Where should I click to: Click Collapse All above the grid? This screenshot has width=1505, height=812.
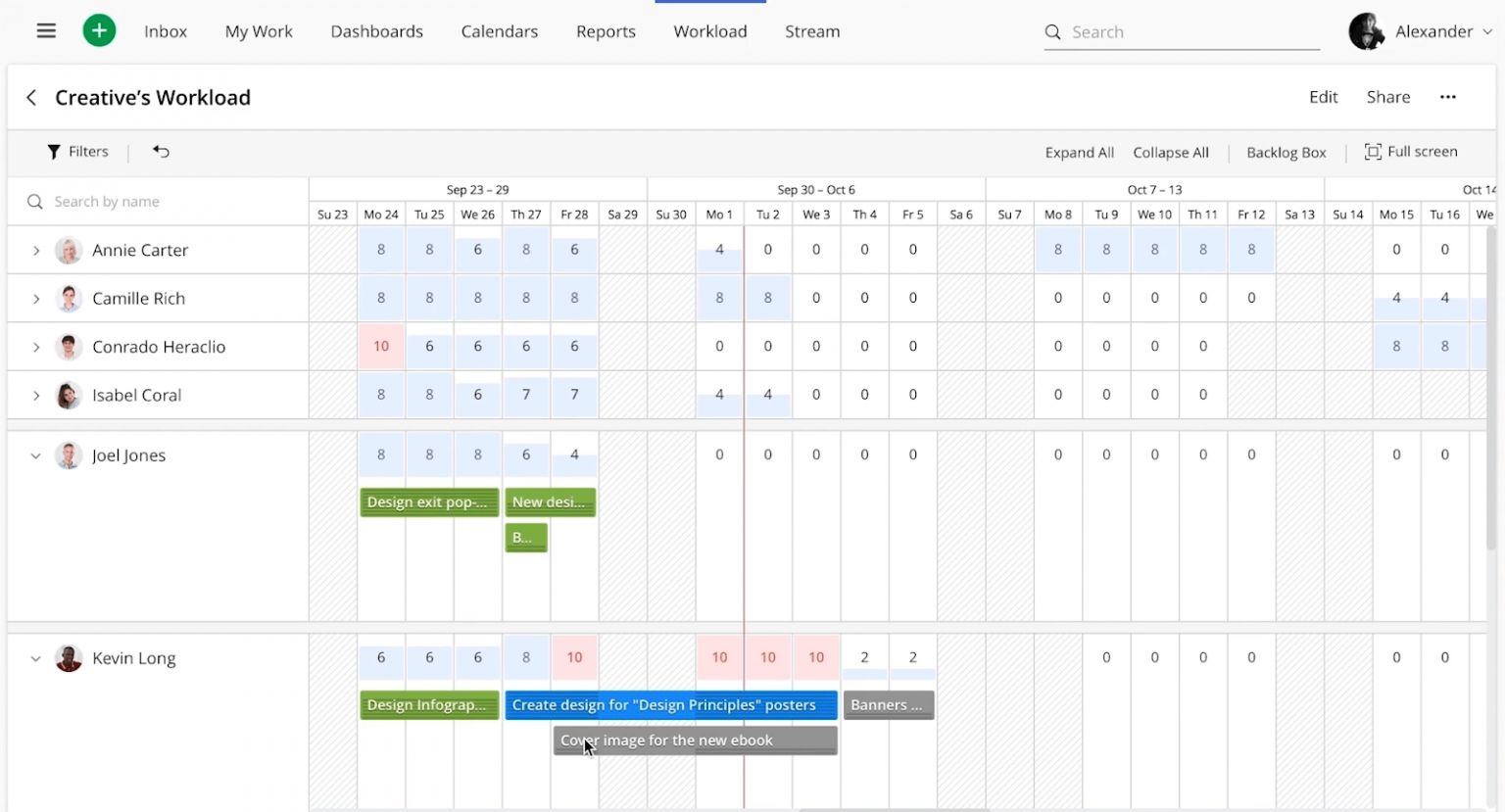[1171, 152]
